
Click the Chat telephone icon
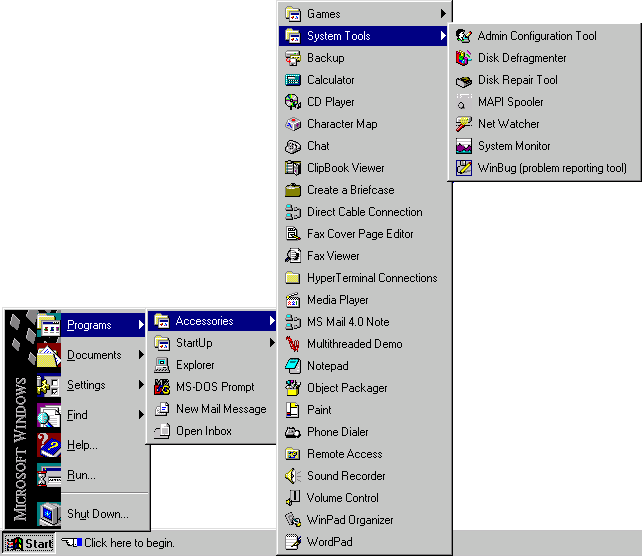(x=293, y=146)
